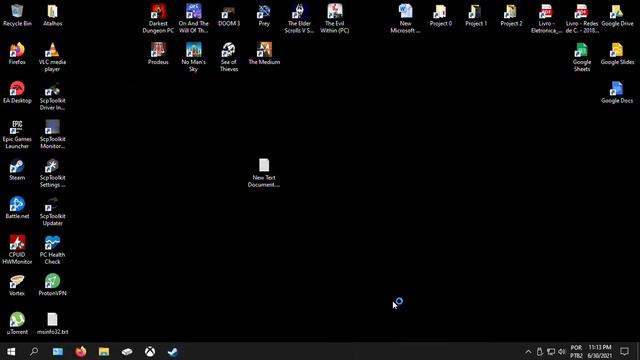
Task: Open the volume control in tray
Action: click(562, 351)
